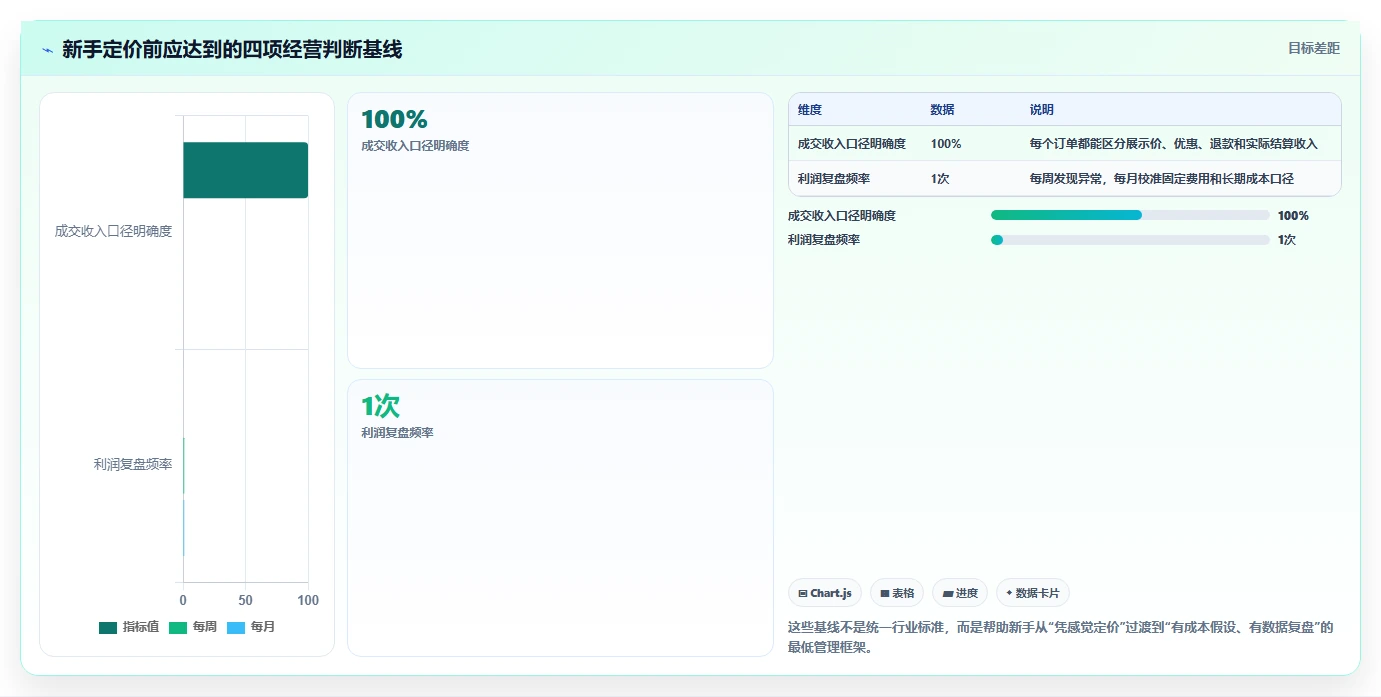Toggle the 指标值 legend swatch
The height and width of the screenshot is (697, 1381).
tap(108, 627)
